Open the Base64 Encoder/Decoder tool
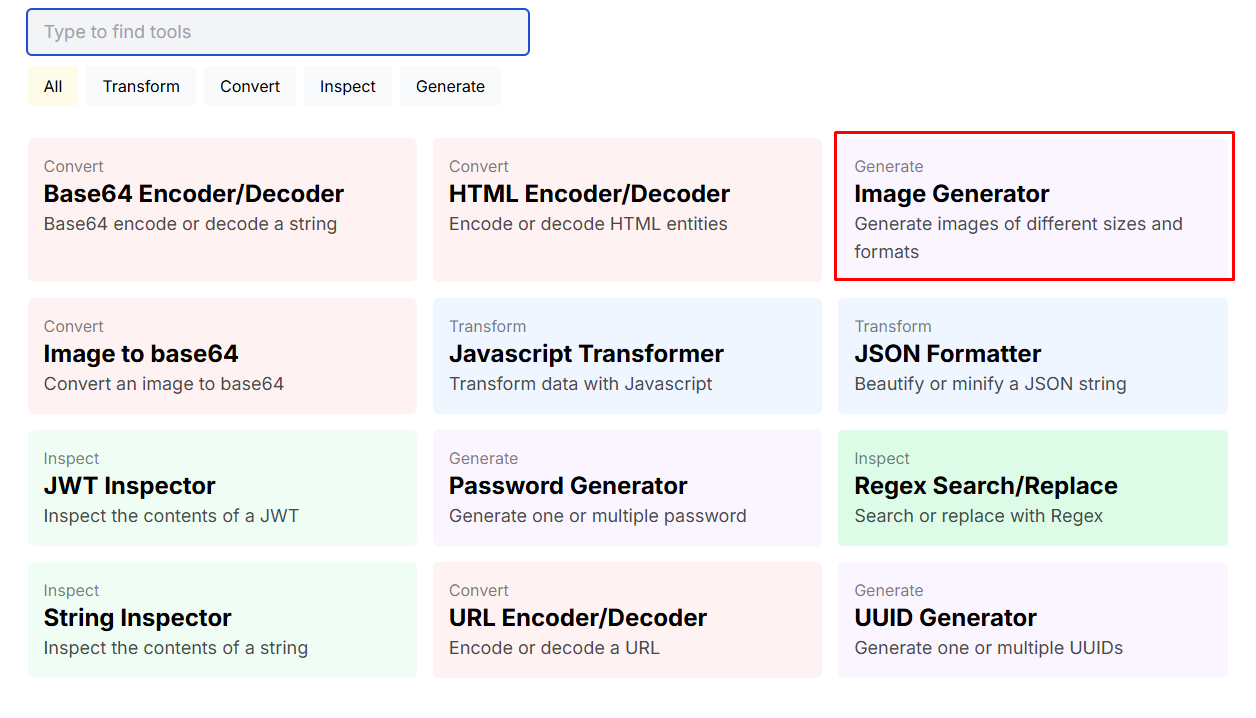This screenshot has height=718, width=1256. 222,210
